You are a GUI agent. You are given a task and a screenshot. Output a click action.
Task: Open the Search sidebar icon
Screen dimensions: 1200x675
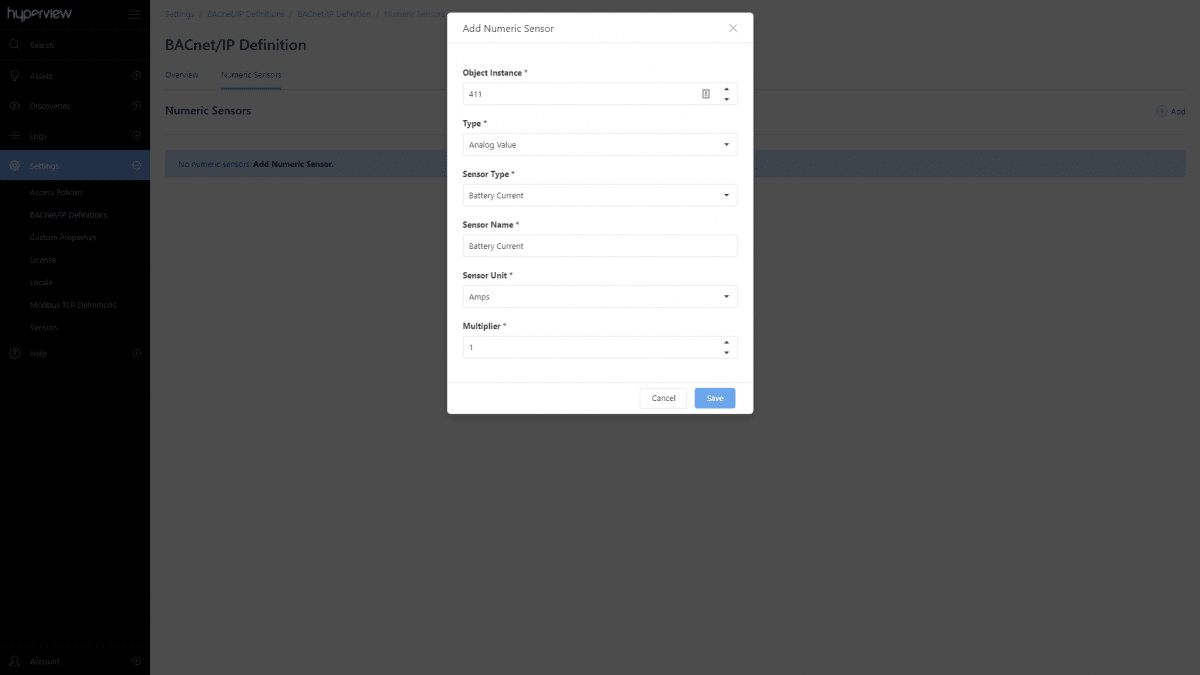point(14,44)
